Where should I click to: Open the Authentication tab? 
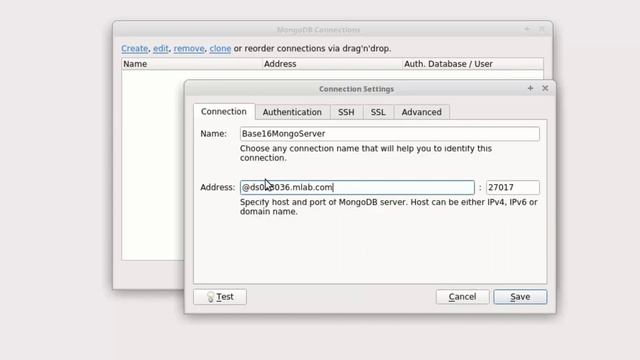point(292,112)
